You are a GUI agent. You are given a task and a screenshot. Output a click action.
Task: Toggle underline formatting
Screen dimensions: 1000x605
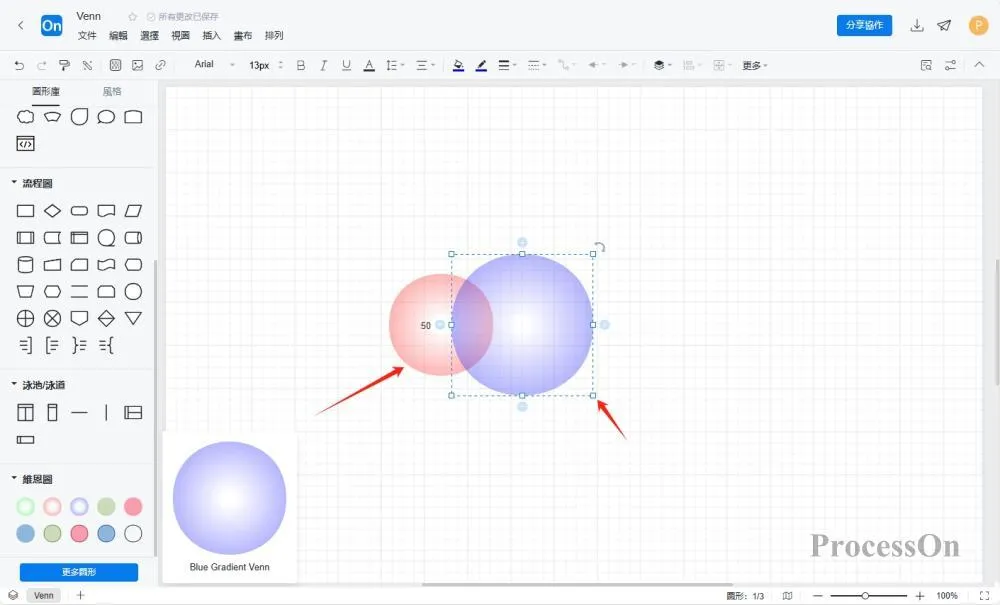tap(346, 65)
